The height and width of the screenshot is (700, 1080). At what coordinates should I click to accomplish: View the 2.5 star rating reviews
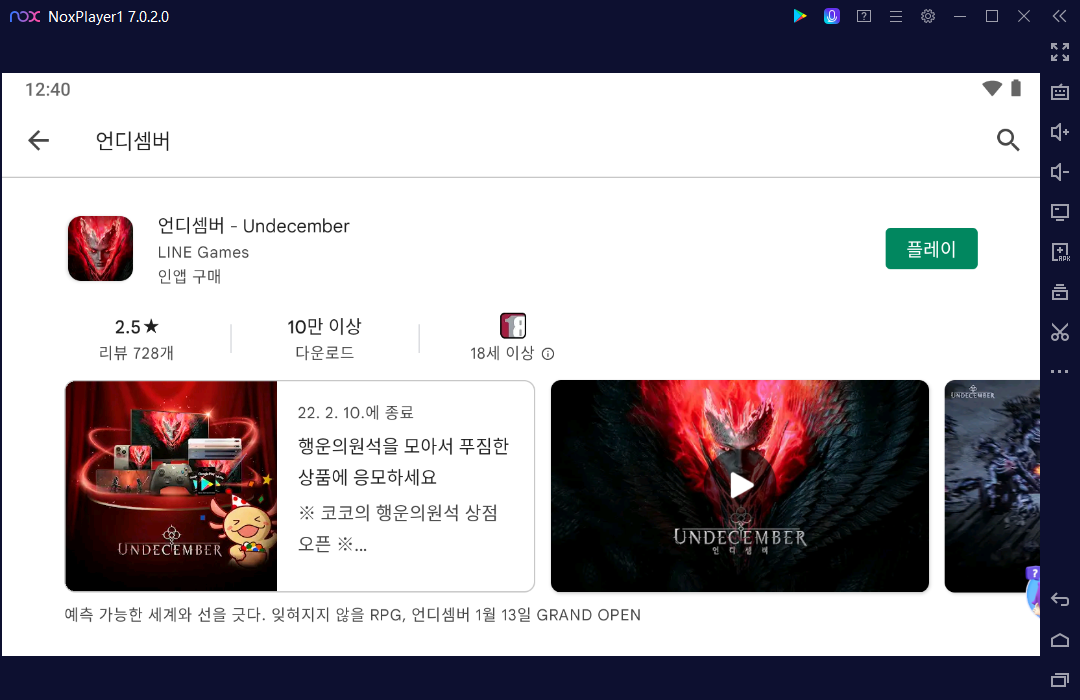click(x=136, y=327)
